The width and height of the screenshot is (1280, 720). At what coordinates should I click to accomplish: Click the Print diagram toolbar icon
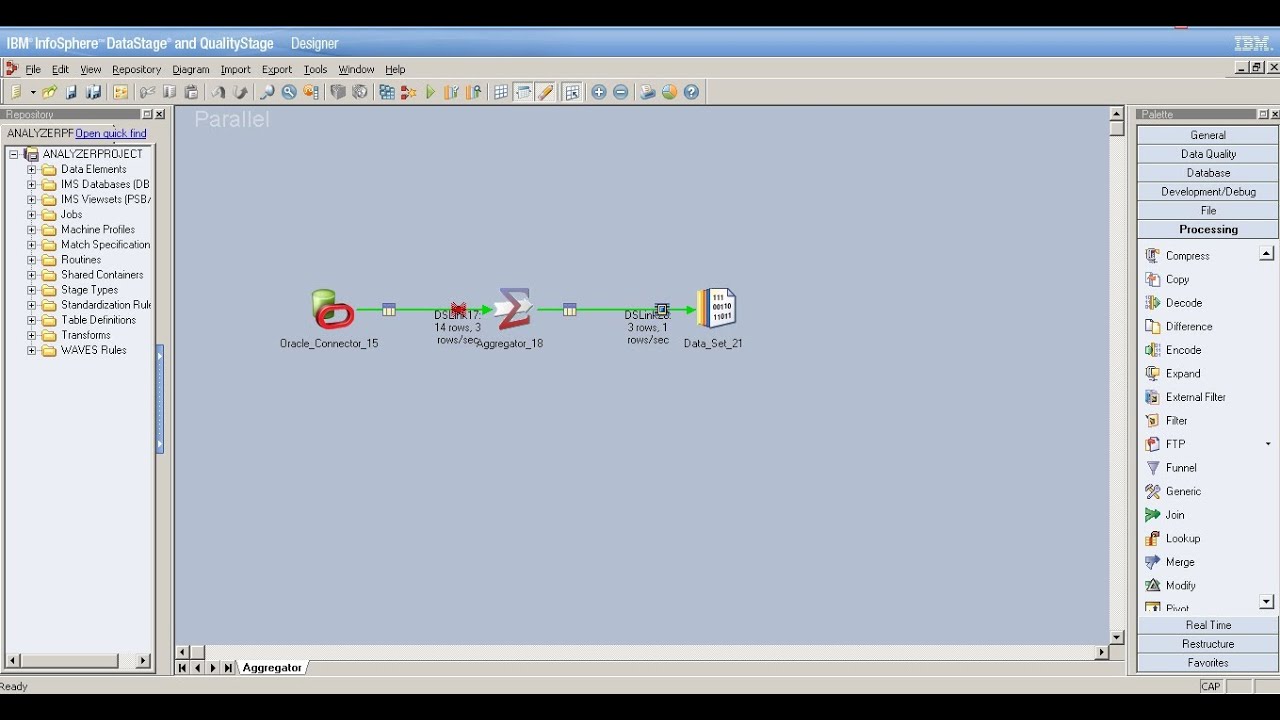648,92
